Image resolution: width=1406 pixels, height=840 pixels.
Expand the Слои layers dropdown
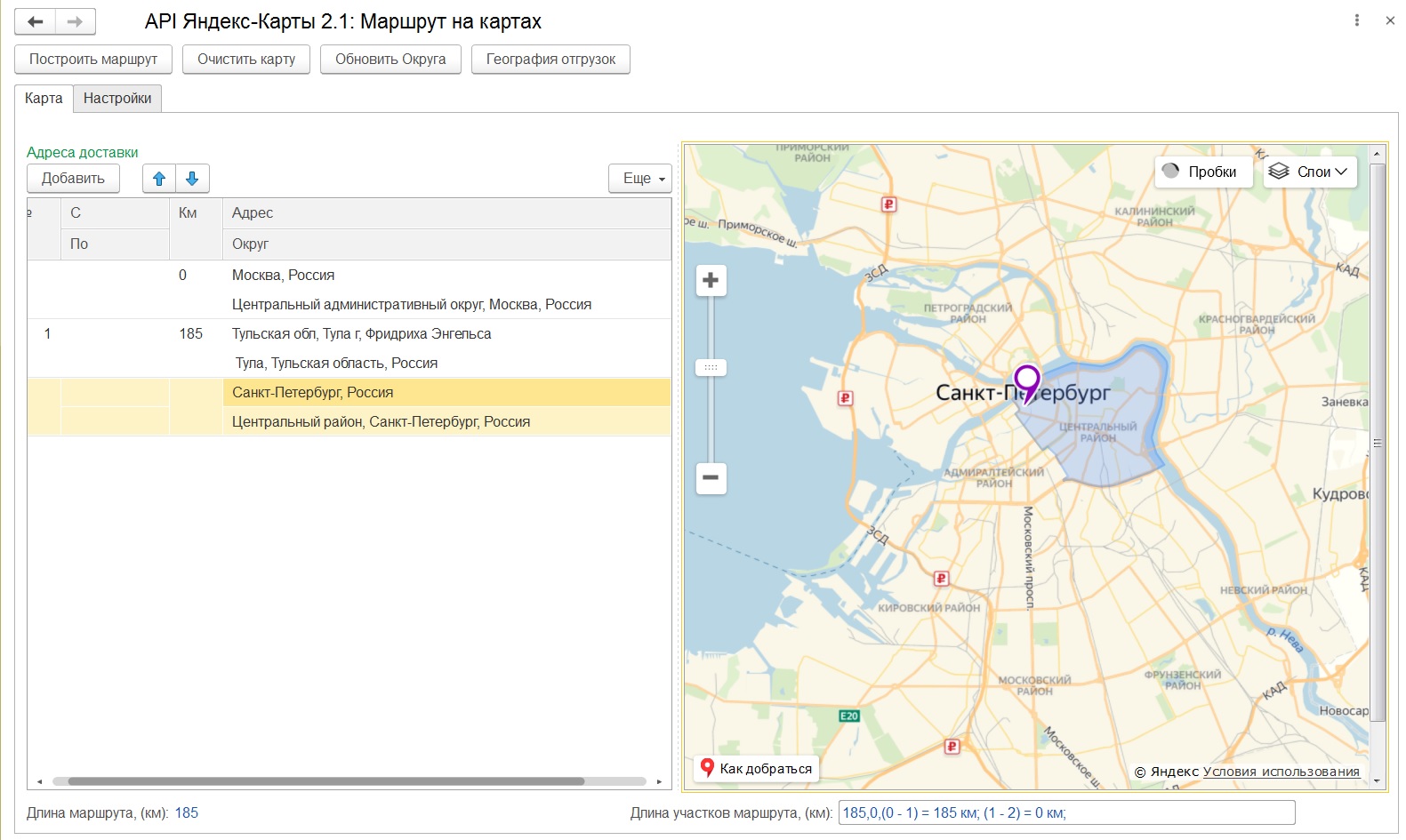(x=1310, y=172)
